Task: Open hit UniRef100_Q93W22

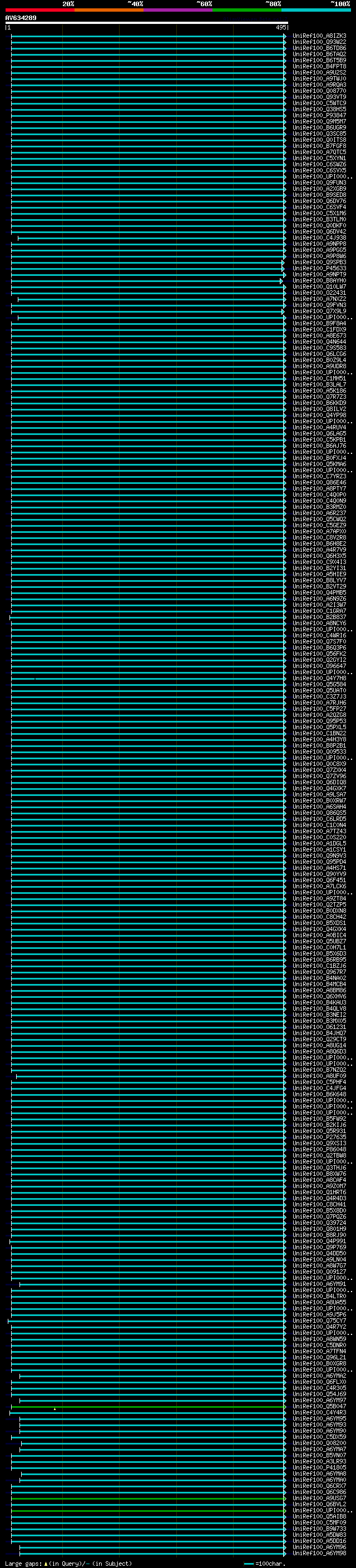Action: click(x=319, y=42)
